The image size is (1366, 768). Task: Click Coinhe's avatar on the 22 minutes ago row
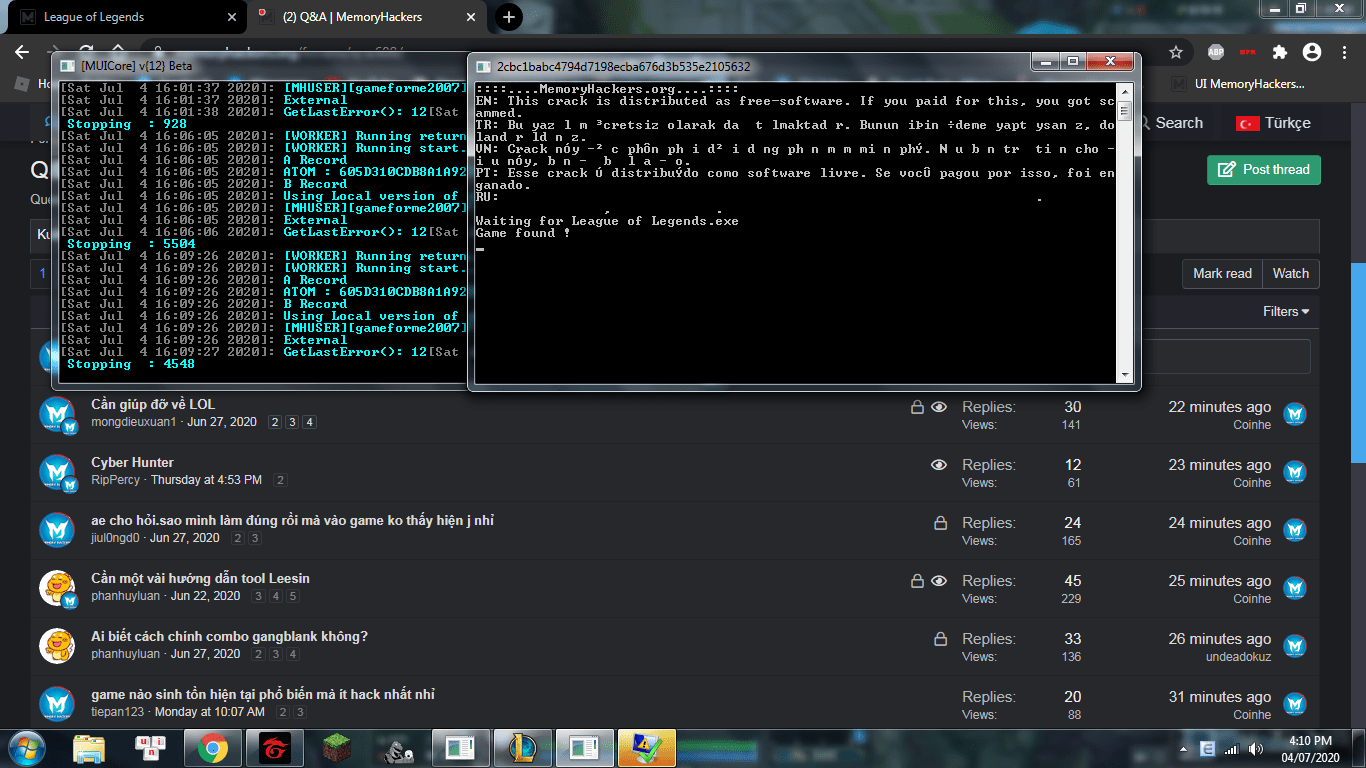click(1295, 414)
